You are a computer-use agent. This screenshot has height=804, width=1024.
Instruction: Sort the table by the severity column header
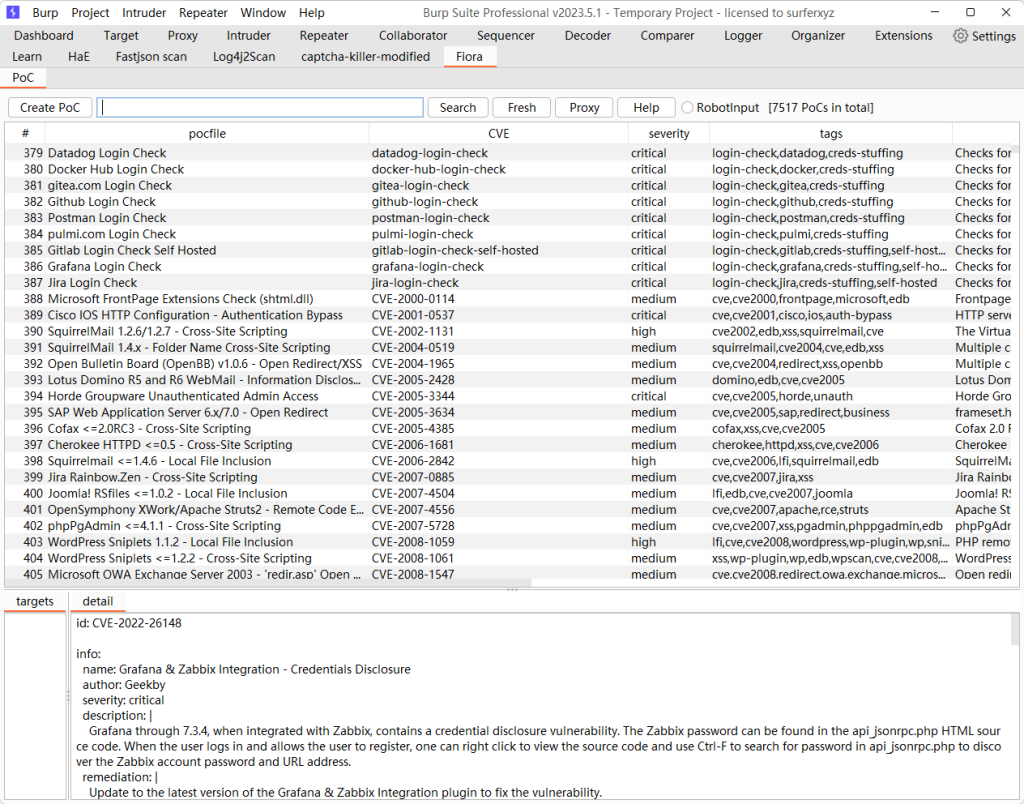(x=668, y=133)
